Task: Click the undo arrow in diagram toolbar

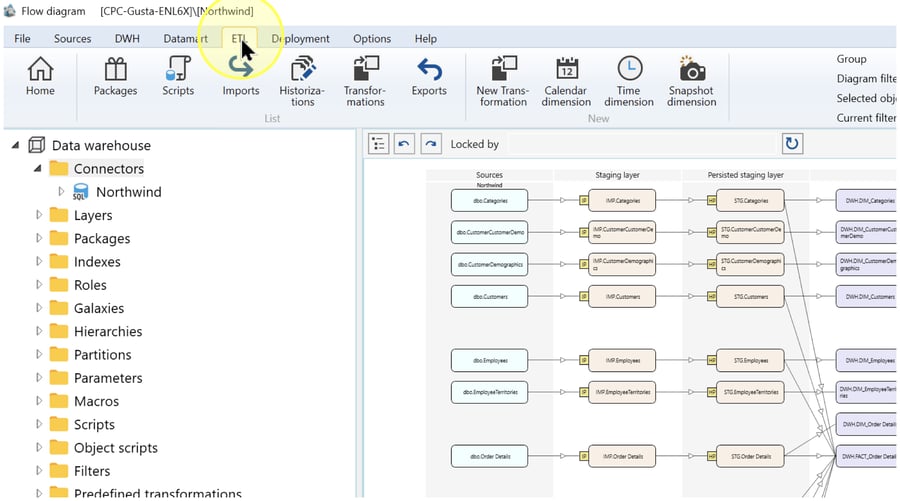Action: (x=404, y=143)
